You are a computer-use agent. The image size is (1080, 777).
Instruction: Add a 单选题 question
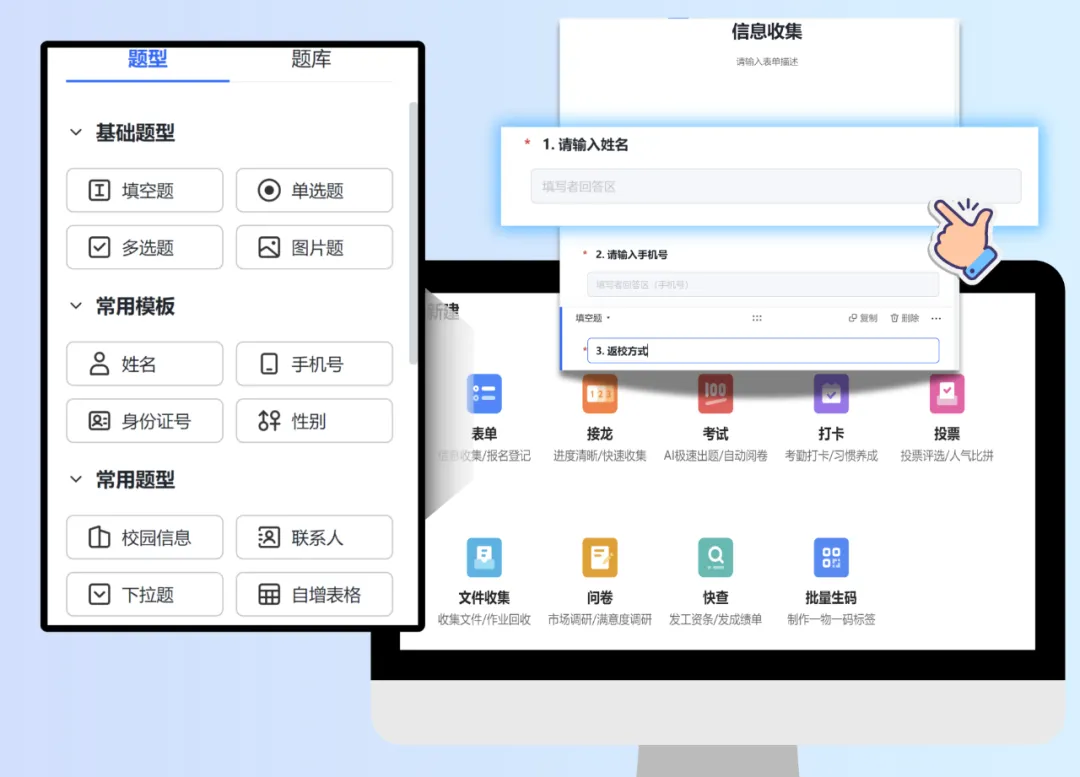point(314,191)
